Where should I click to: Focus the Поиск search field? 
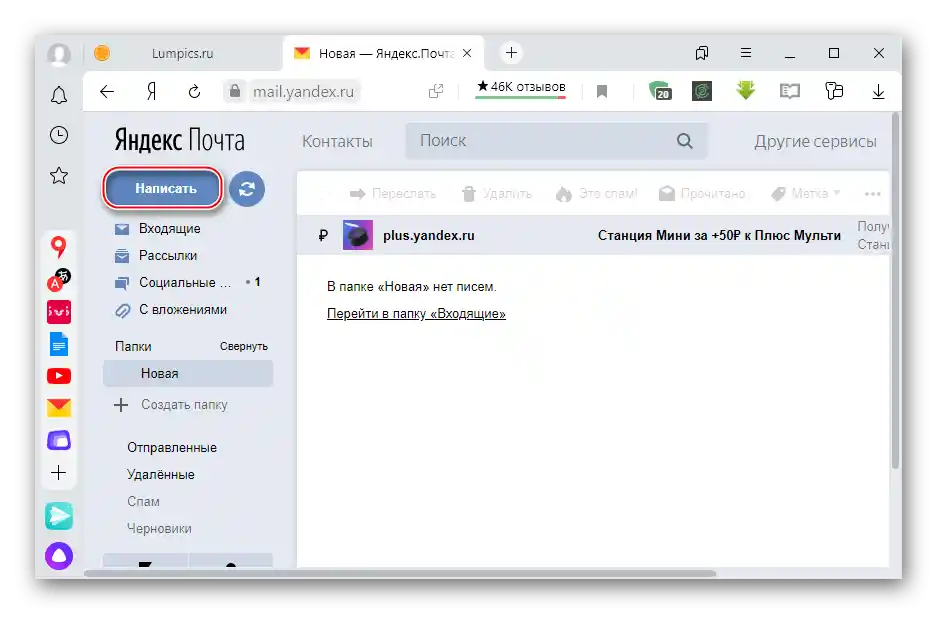click(556, 141)
